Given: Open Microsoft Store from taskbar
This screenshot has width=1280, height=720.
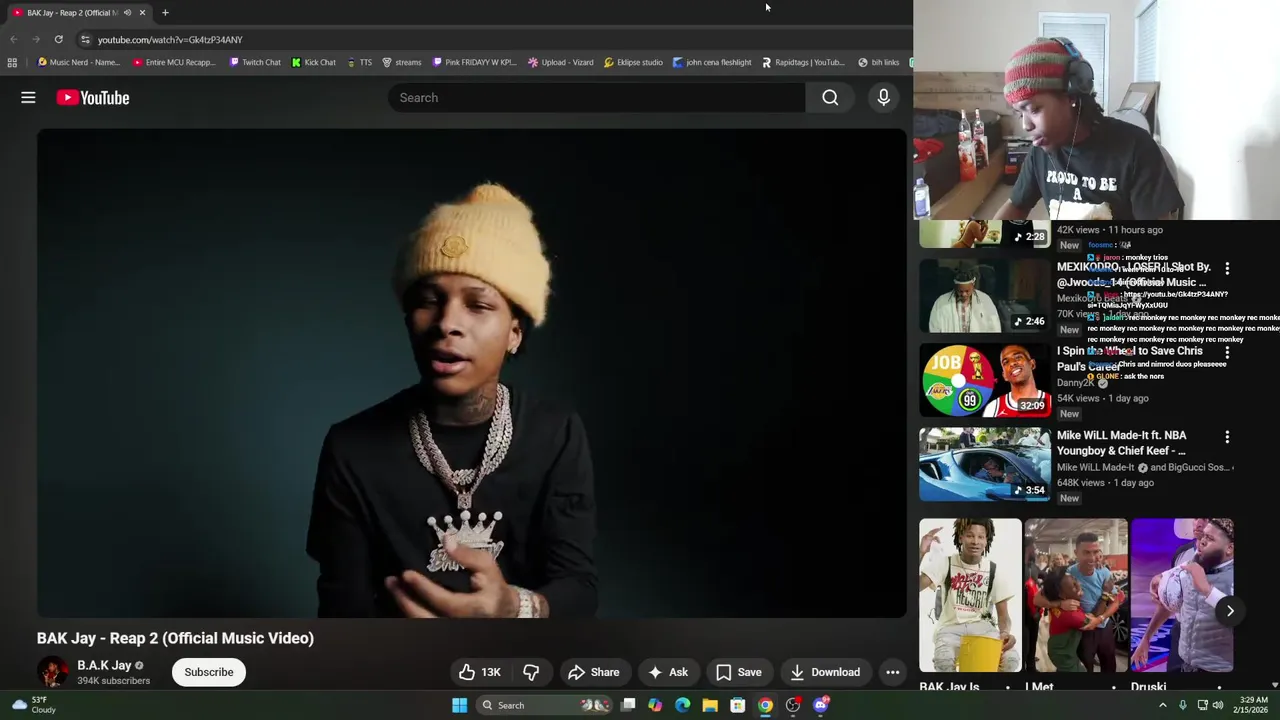Looking at the screenshot, I should coord(737,705).
